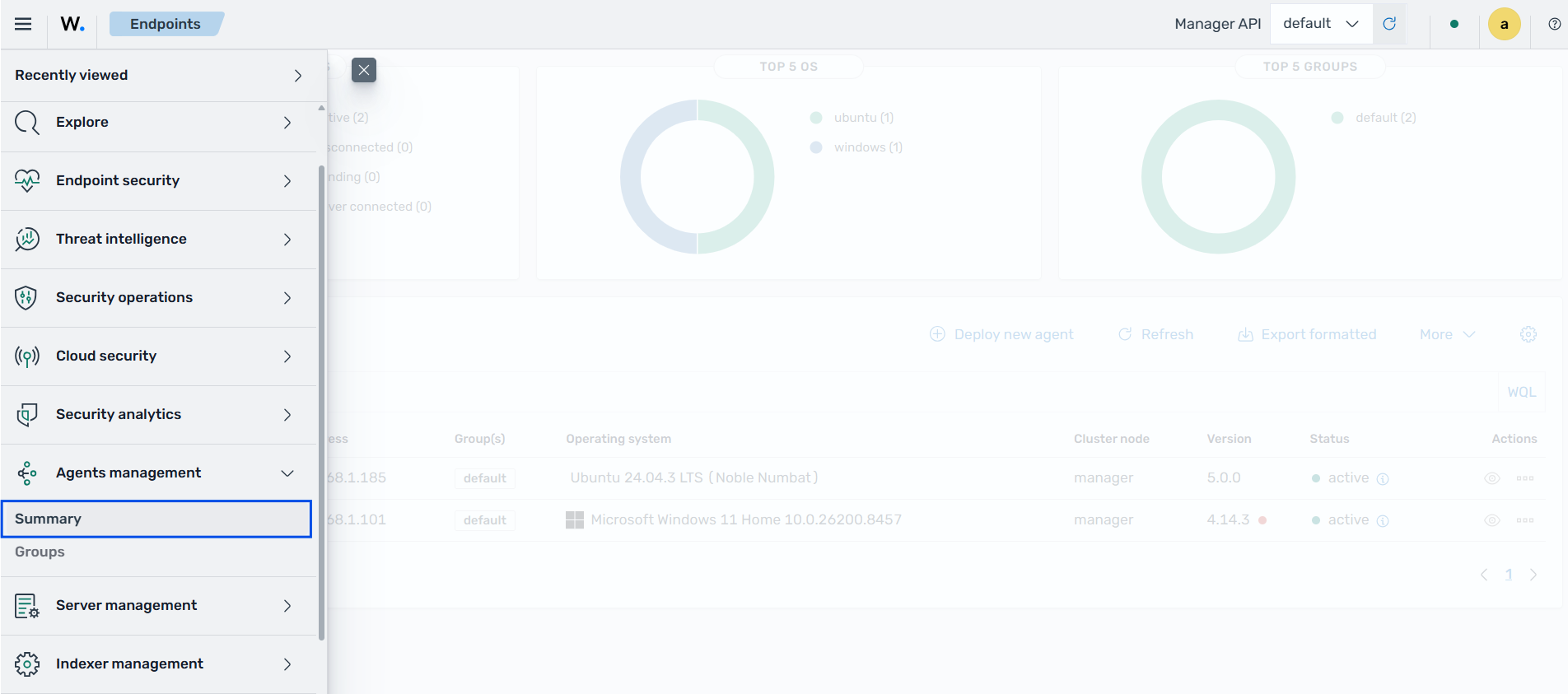Sort by Cluster node column header
The image size is (1568, 694).
click(x=1111, y=439)
